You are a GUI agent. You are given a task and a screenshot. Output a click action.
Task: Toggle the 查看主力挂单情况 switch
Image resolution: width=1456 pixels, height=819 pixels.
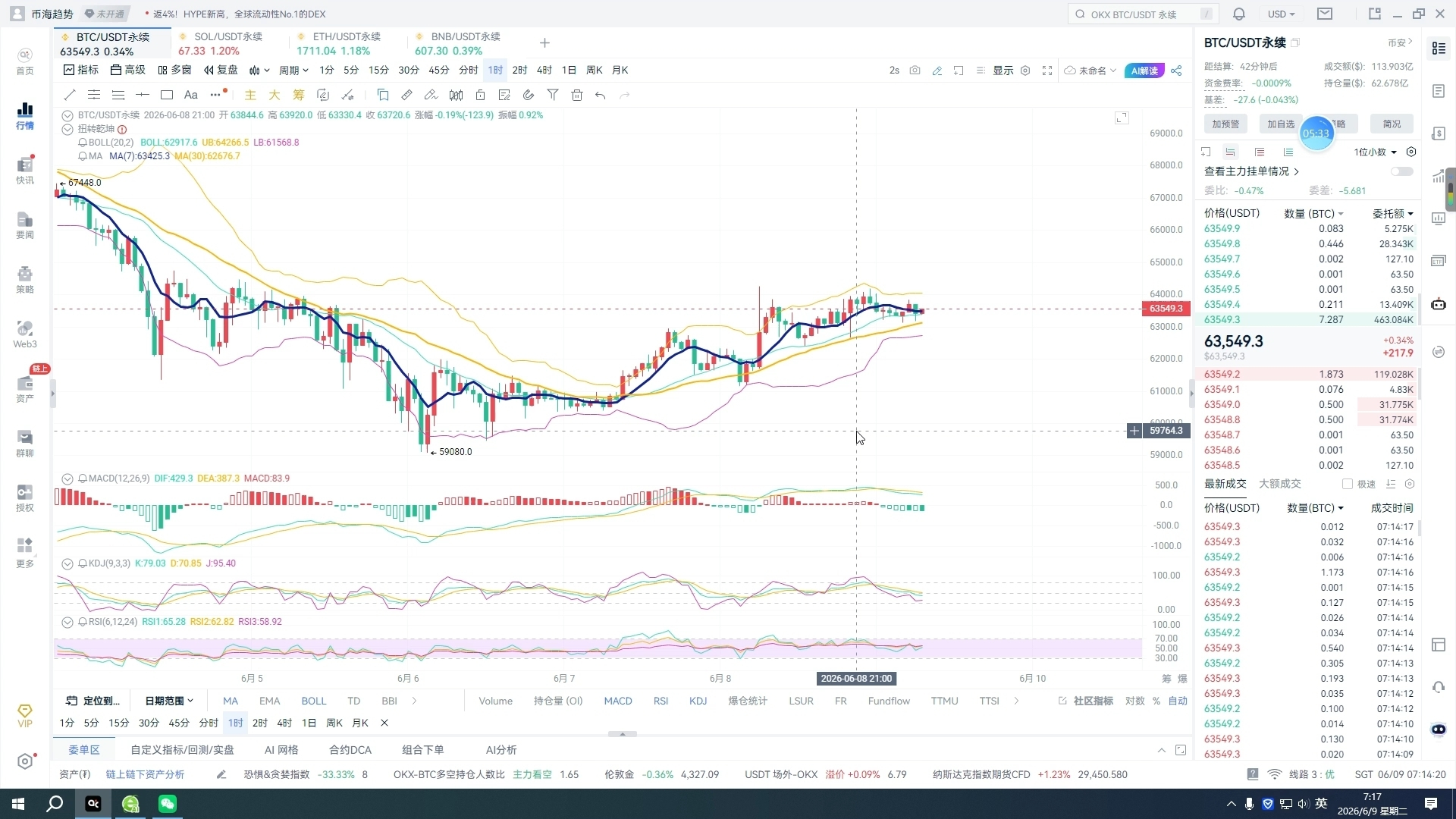[1402, 171]
